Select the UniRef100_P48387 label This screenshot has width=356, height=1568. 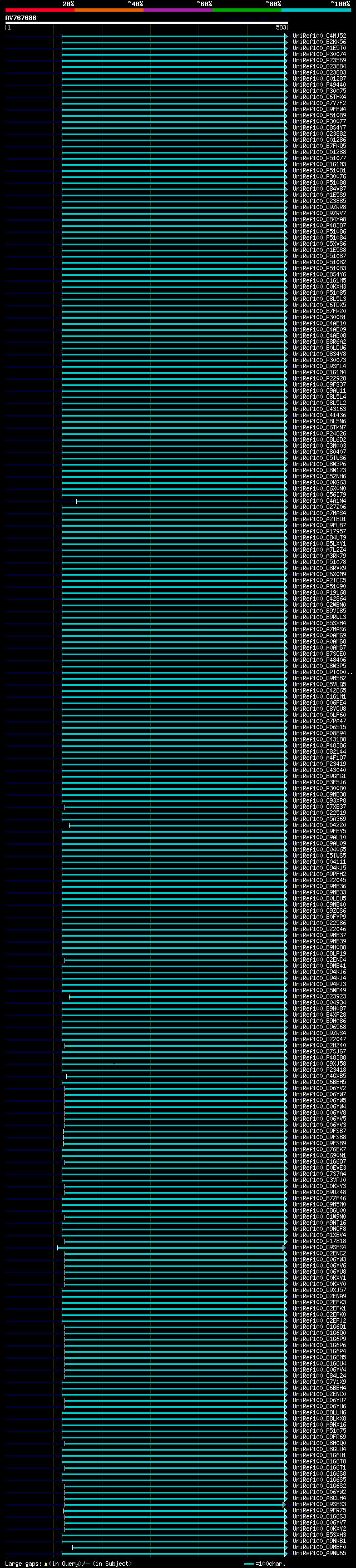[x=319, y=225]
